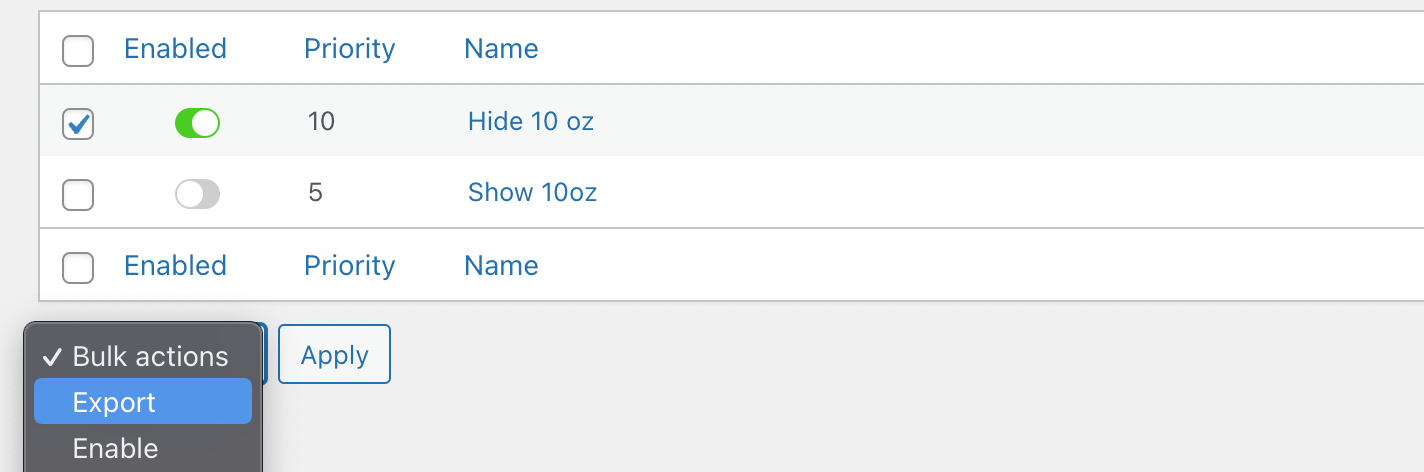Image resolution: width=1424 pixels, height=472 pixels.
Task: Click priority value 5 in second row
Action: pyautogui.click(x=315, y=193)
